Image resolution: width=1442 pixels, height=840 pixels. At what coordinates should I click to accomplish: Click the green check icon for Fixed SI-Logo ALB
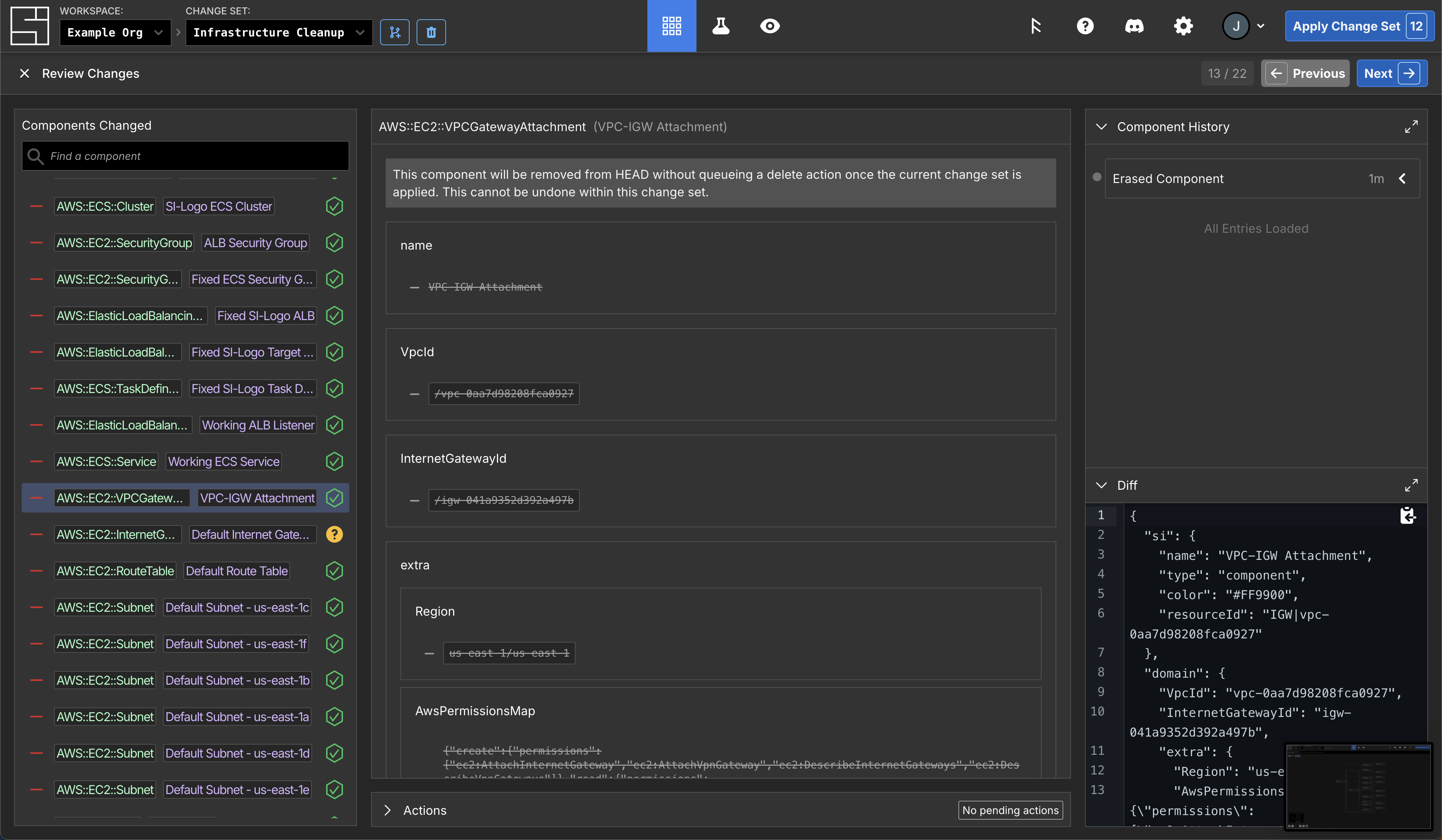pos(334,316)
